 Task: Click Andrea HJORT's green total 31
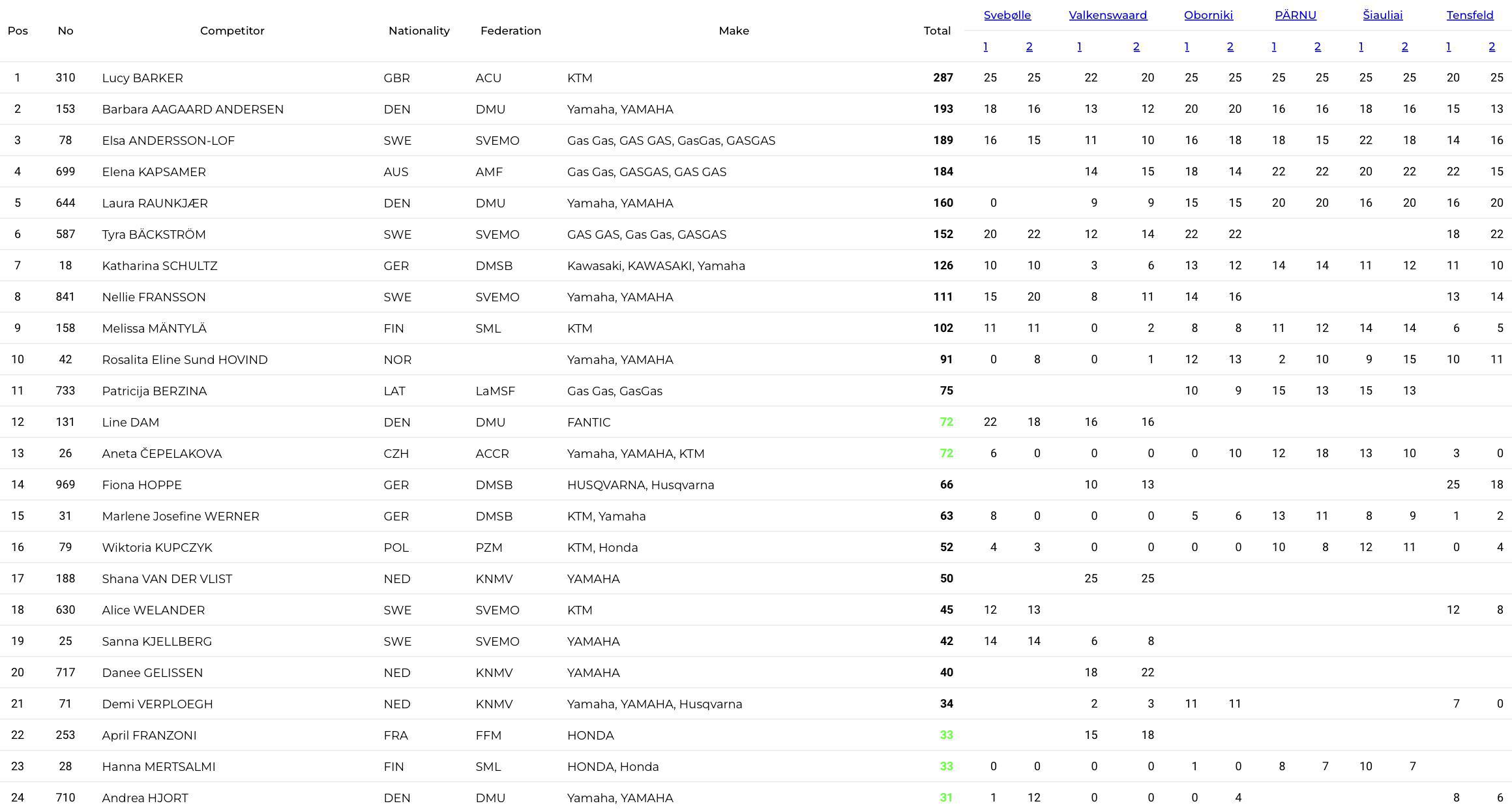[x=946, y=798]
